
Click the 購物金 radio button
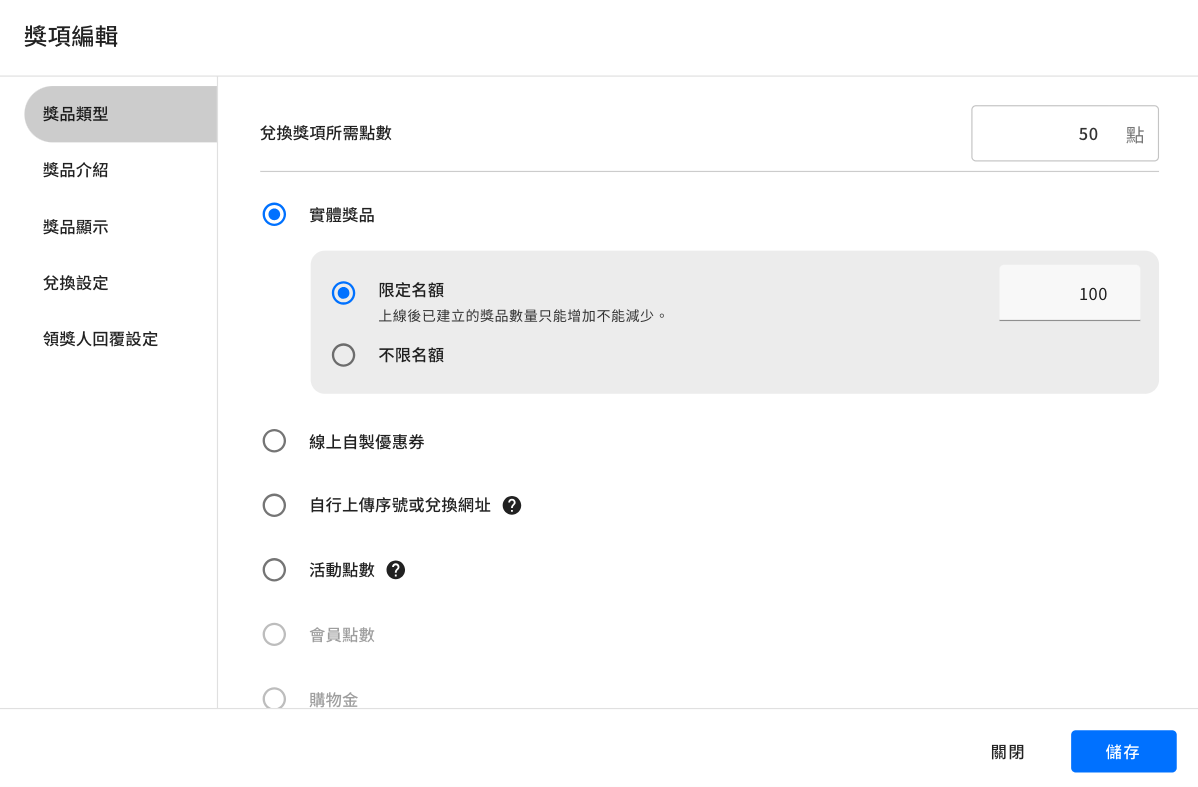click(274, 698)
